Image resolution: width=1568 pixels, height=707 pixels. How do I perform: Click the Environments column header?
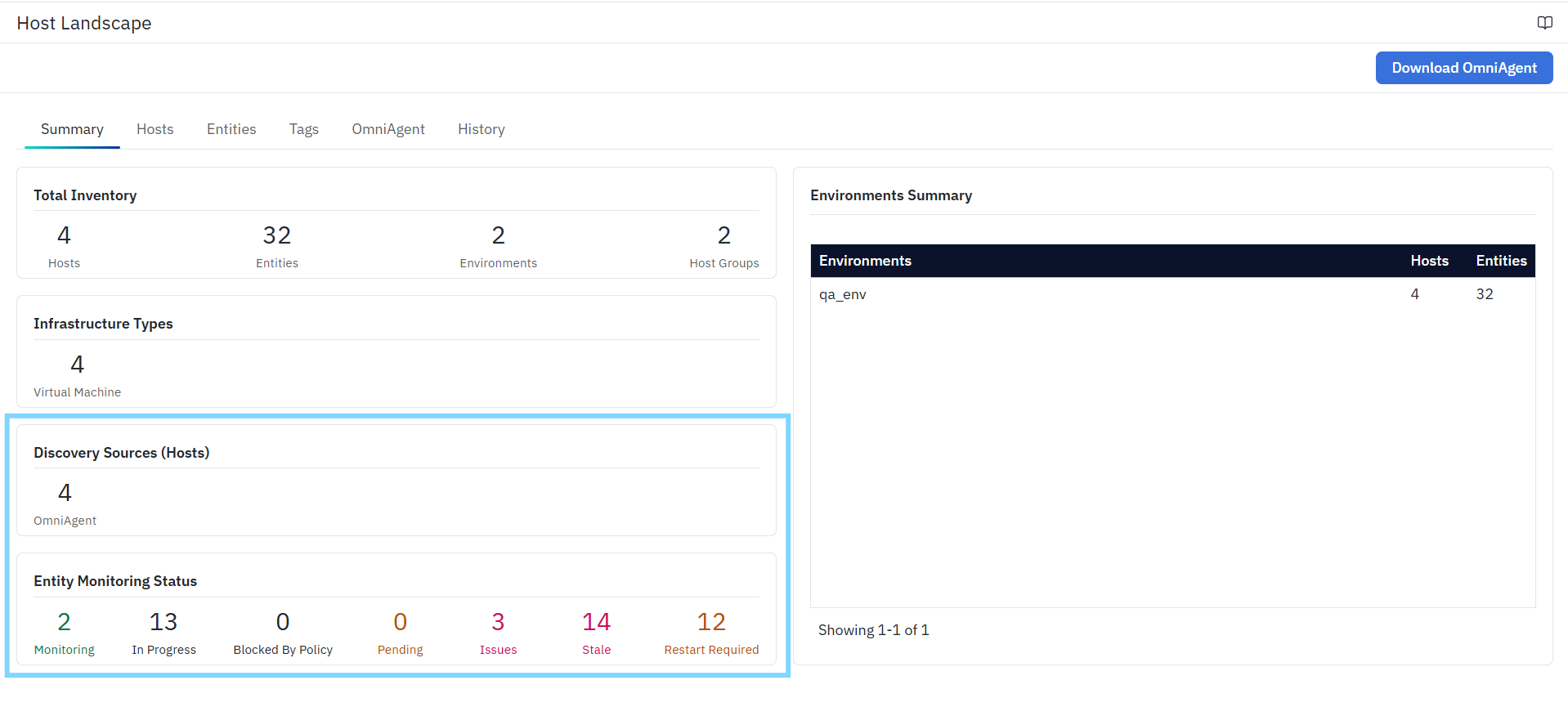tap(865, 261)
